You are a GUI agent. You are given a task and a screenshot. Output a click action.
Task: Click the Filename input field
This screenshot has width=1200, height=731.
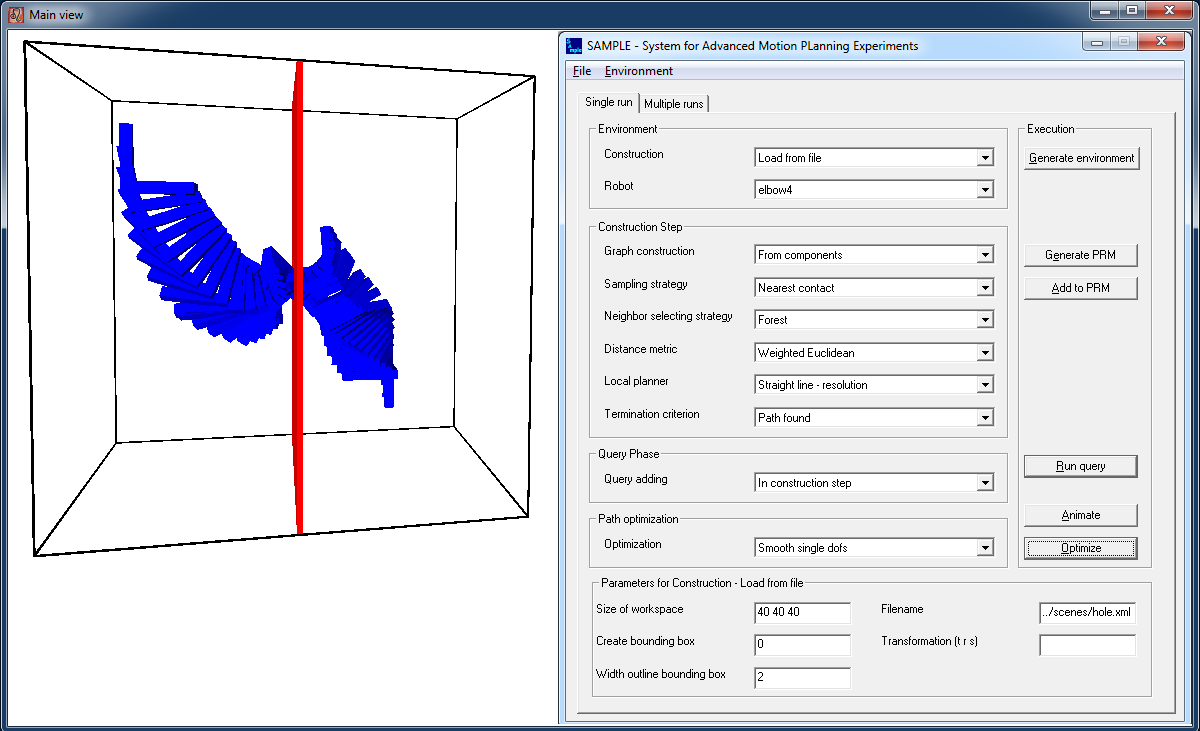point(1088,613)
